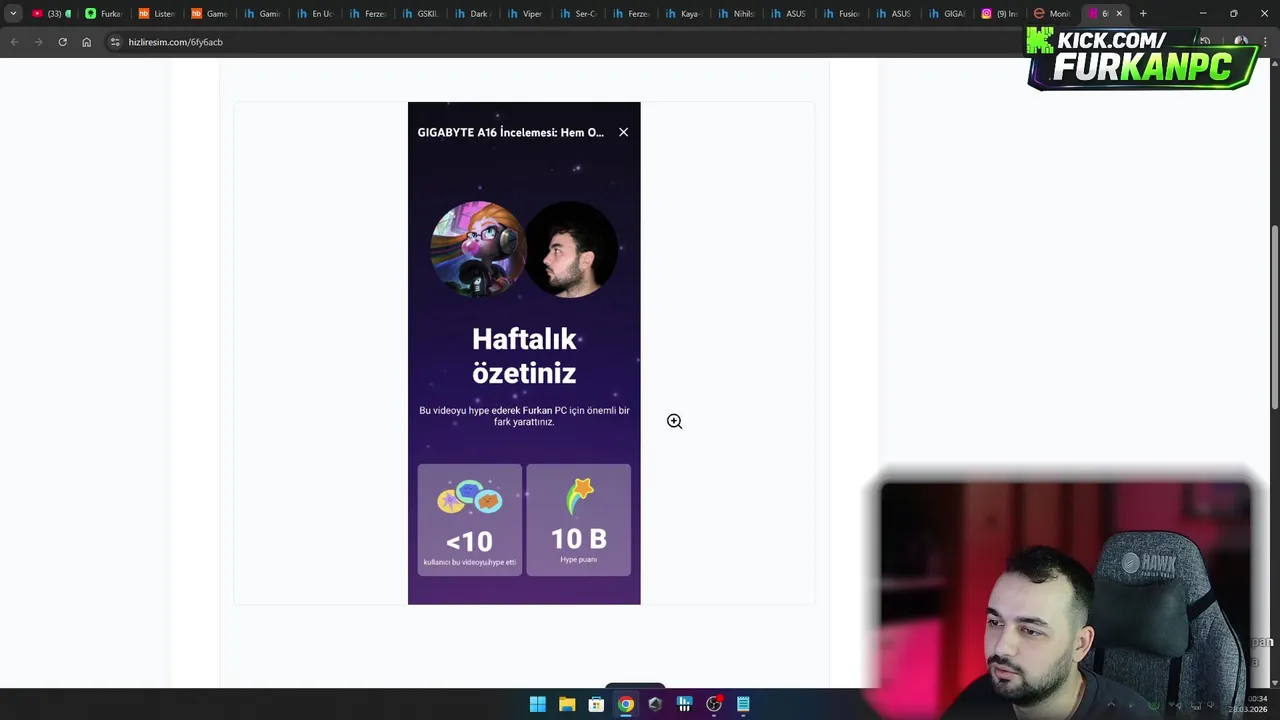
Task: Open the Game browser tab
Action: (210, 14)
